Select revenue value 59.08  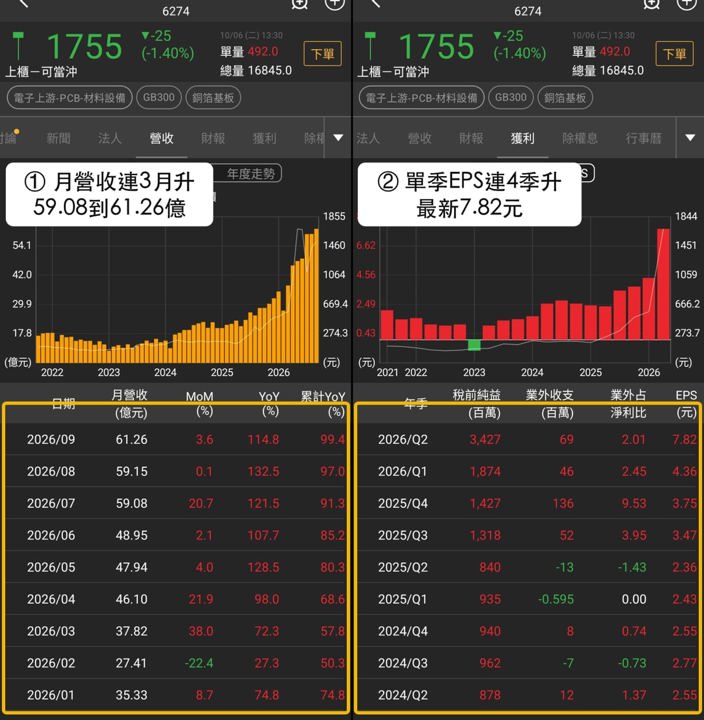tap(132, 503)
